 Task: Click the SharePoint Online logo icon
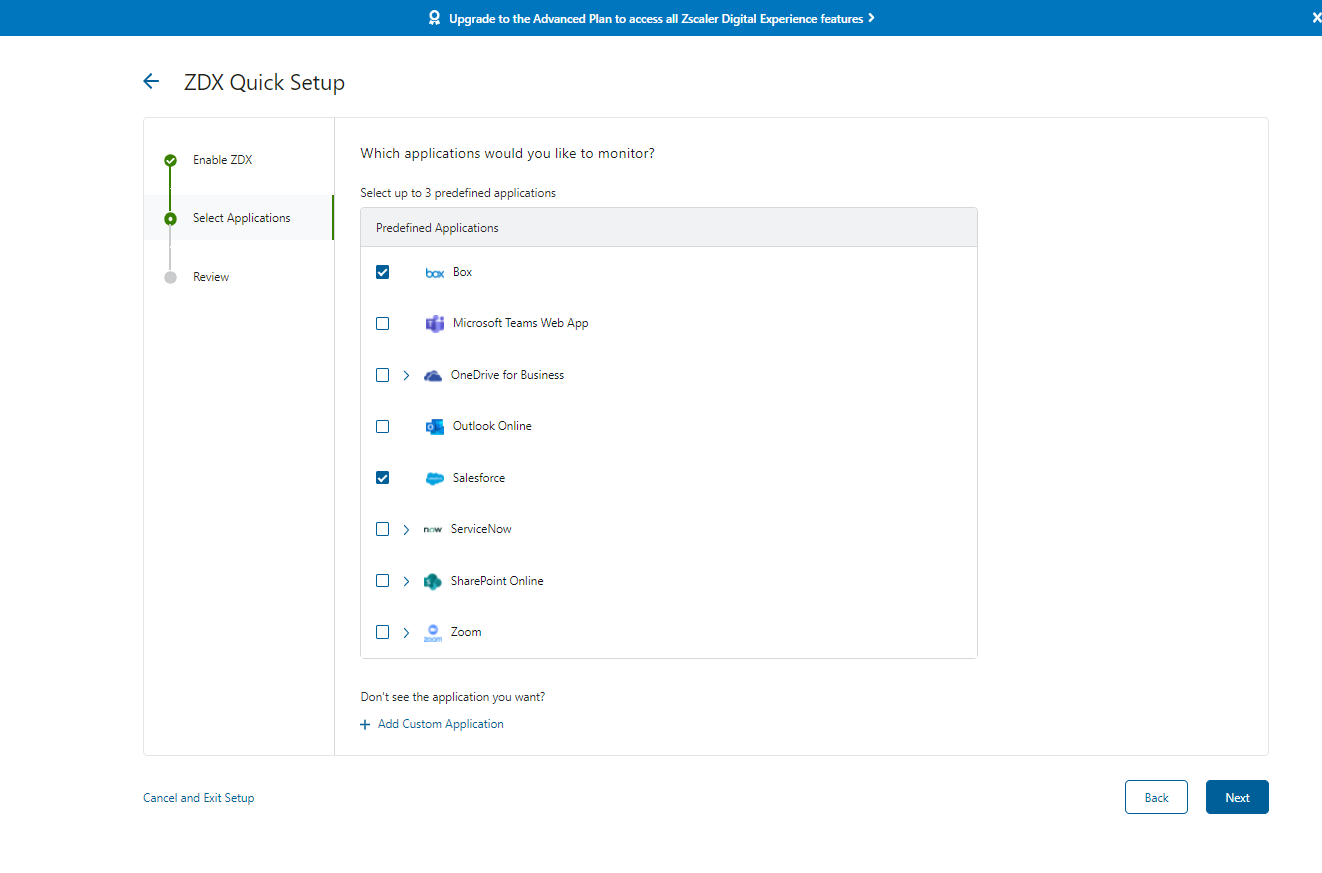click(433, 582)
